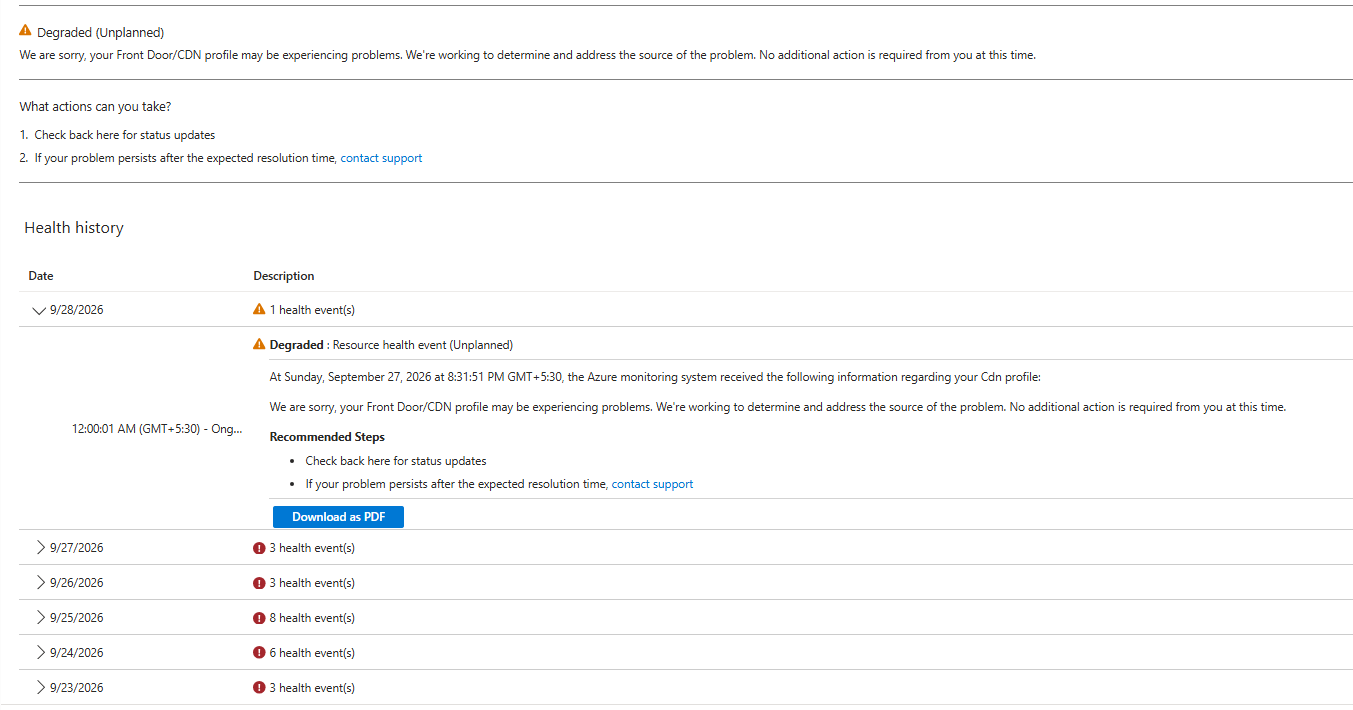The height and width of the screenshot is (710, 1353).
Task: Click the Date column header
Action: (41, 276)
